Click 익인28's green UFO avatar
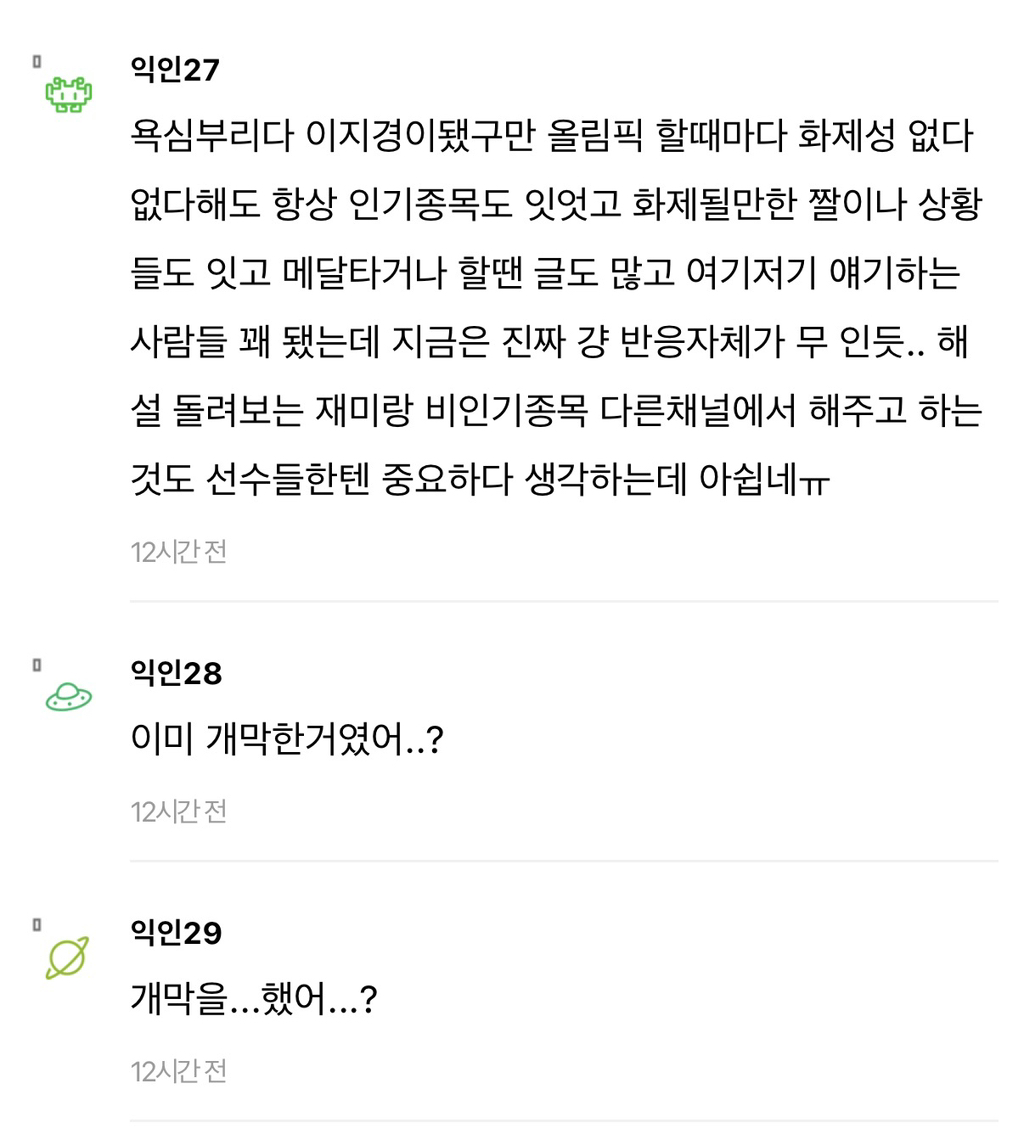Viewport: 1024px width, 1134px height. point(68,698)
